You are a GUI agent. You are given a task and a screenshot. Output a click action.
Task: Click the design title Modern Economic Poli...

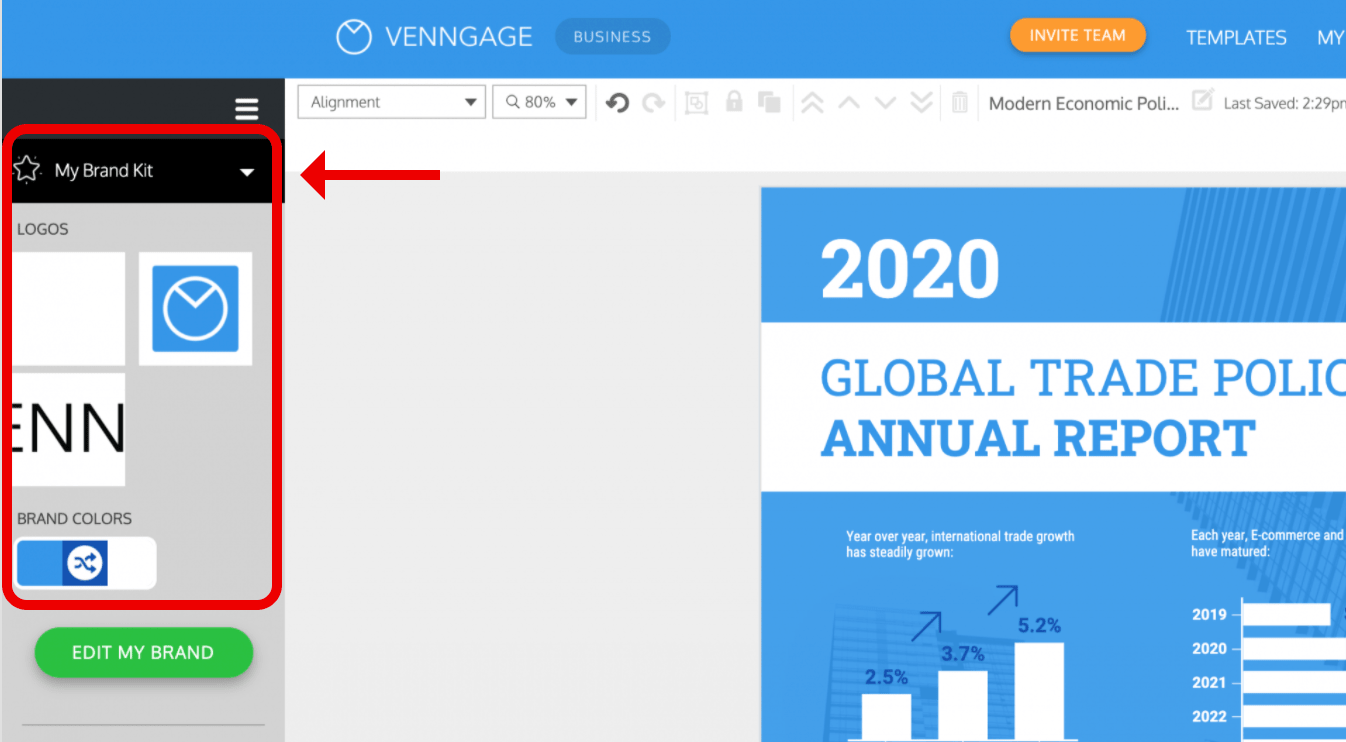[1084, 103]
